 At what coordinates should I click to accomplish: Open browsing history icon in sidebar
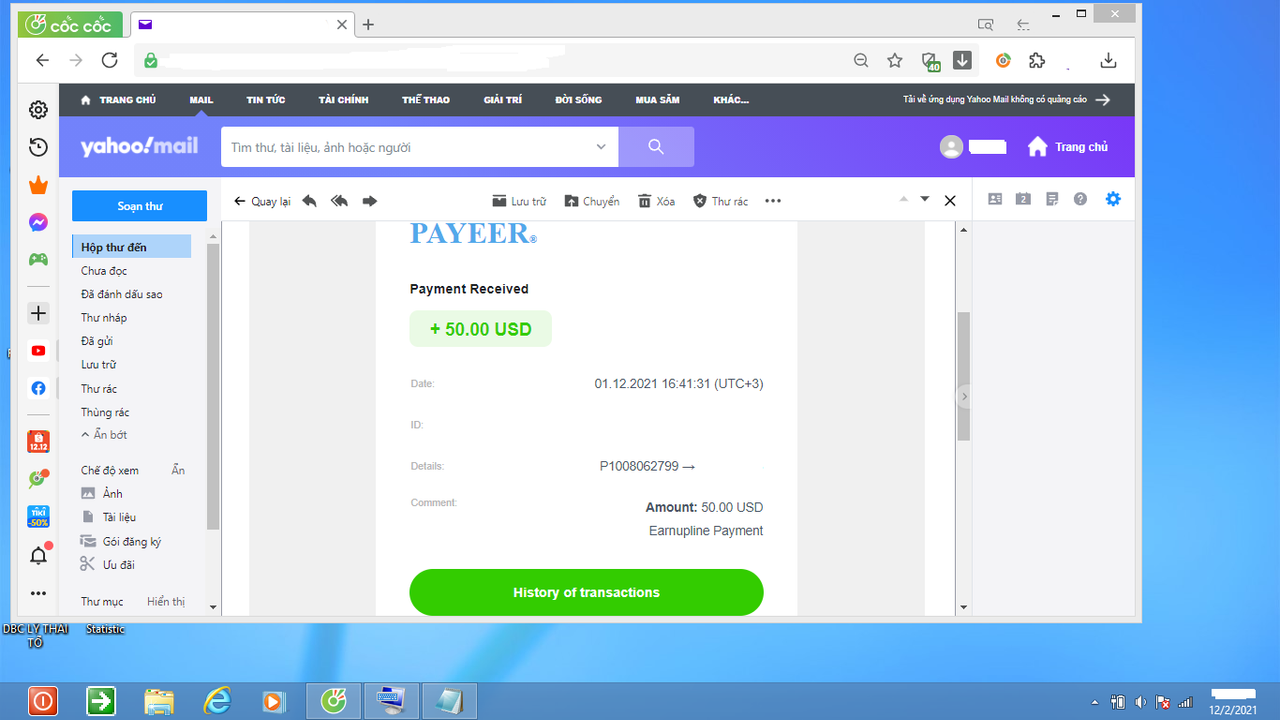click(38, 147)
